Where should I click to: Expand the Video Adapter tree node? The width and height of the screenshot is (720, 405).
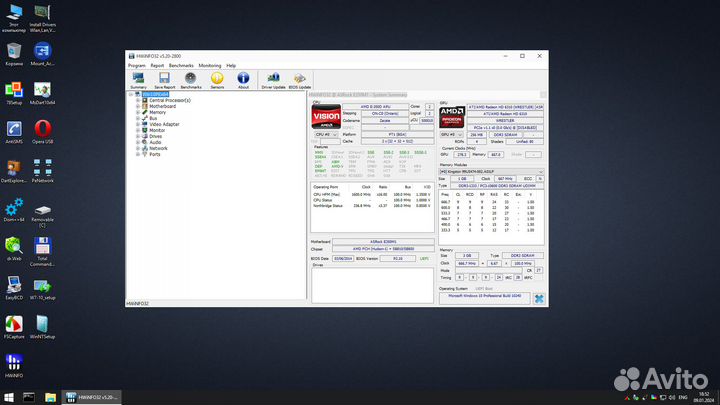pos(138,124)
